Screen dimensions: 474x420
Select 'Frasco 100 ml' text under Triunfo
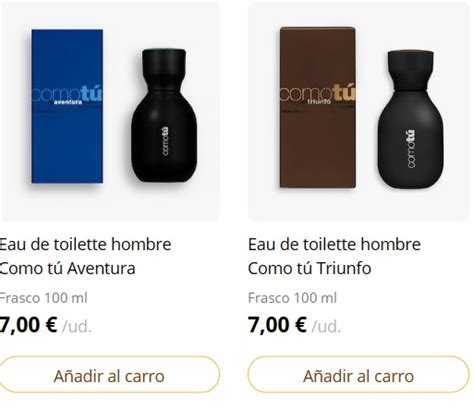[292, 298]
